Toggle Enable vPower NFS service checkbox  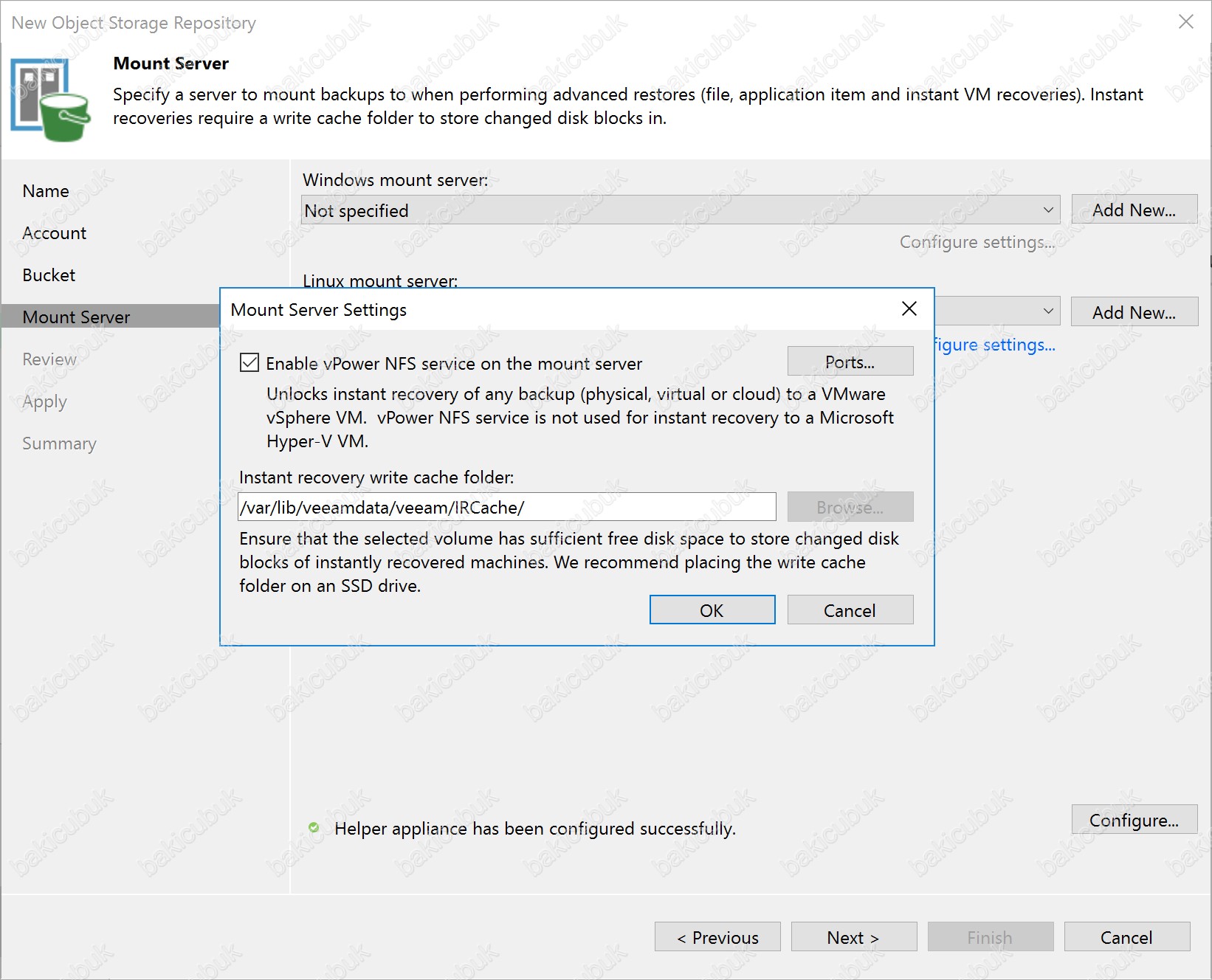(249, 362)
